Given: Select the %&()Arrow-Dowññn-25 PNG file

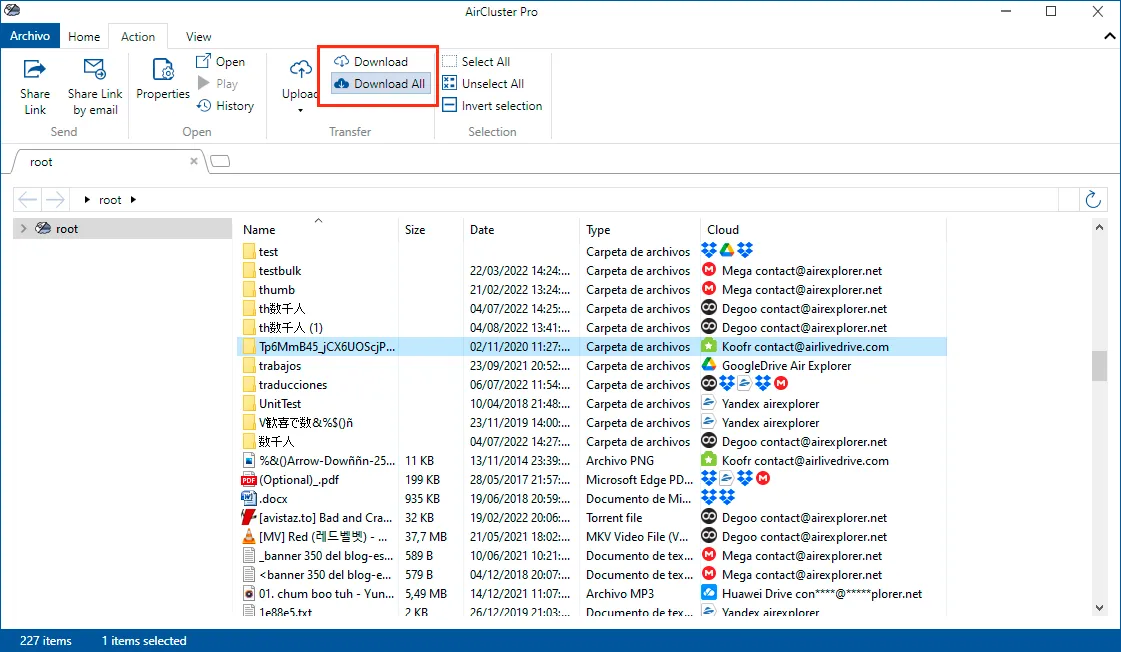Looking at the screenshot, I should pyautogui.click(x=327, y=460).
